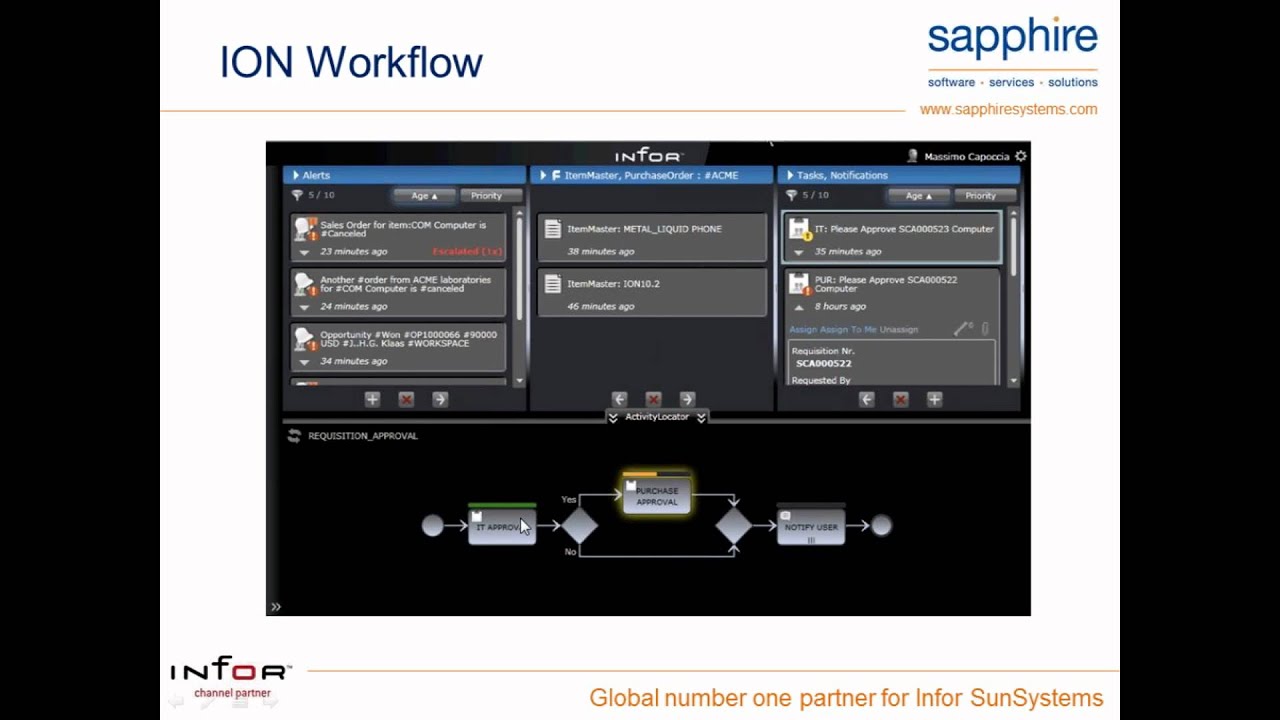
Task: Click the double-chevron icon at workflow pane bottom-left
Action: pos(276,607)
